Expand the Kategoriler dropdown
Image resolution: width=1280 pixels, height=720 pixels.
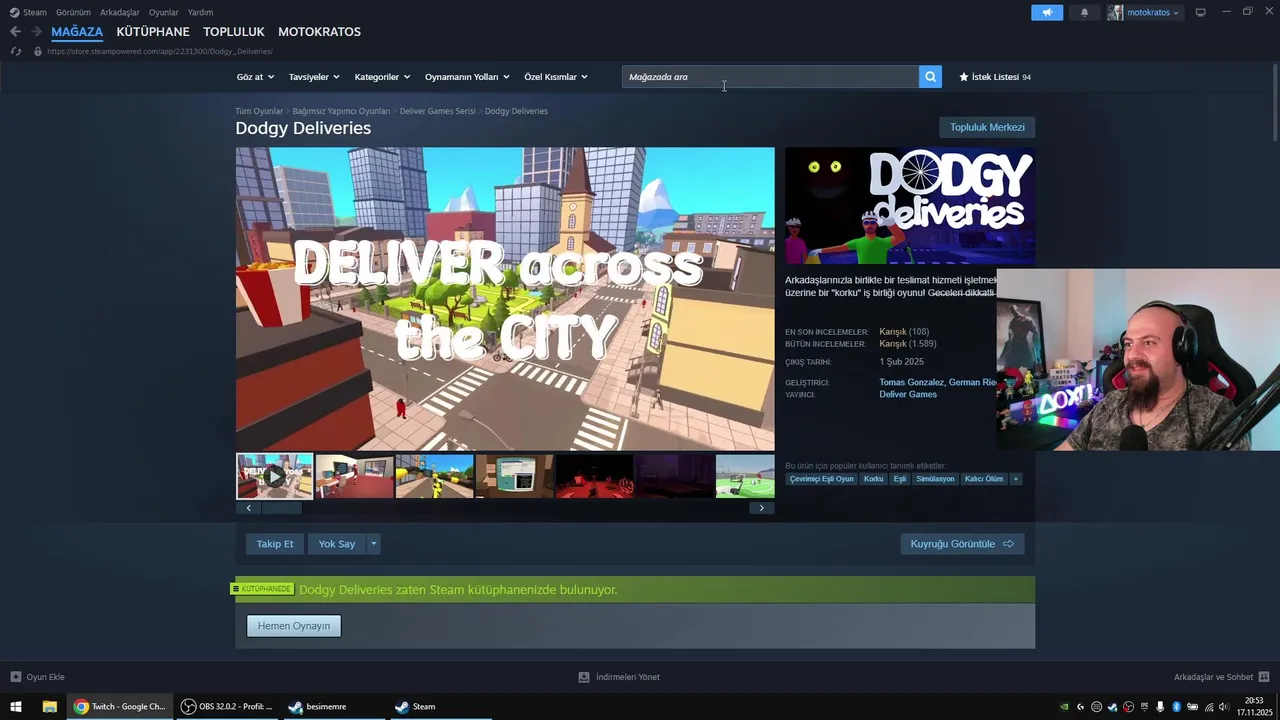pyautogui.click(x=382, y=77)
